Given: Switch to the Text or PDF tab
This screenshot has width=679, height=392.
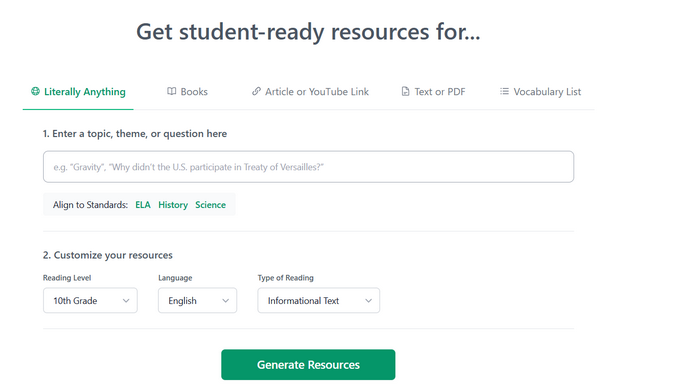Looking at the screenshot, I should (433, 92).
